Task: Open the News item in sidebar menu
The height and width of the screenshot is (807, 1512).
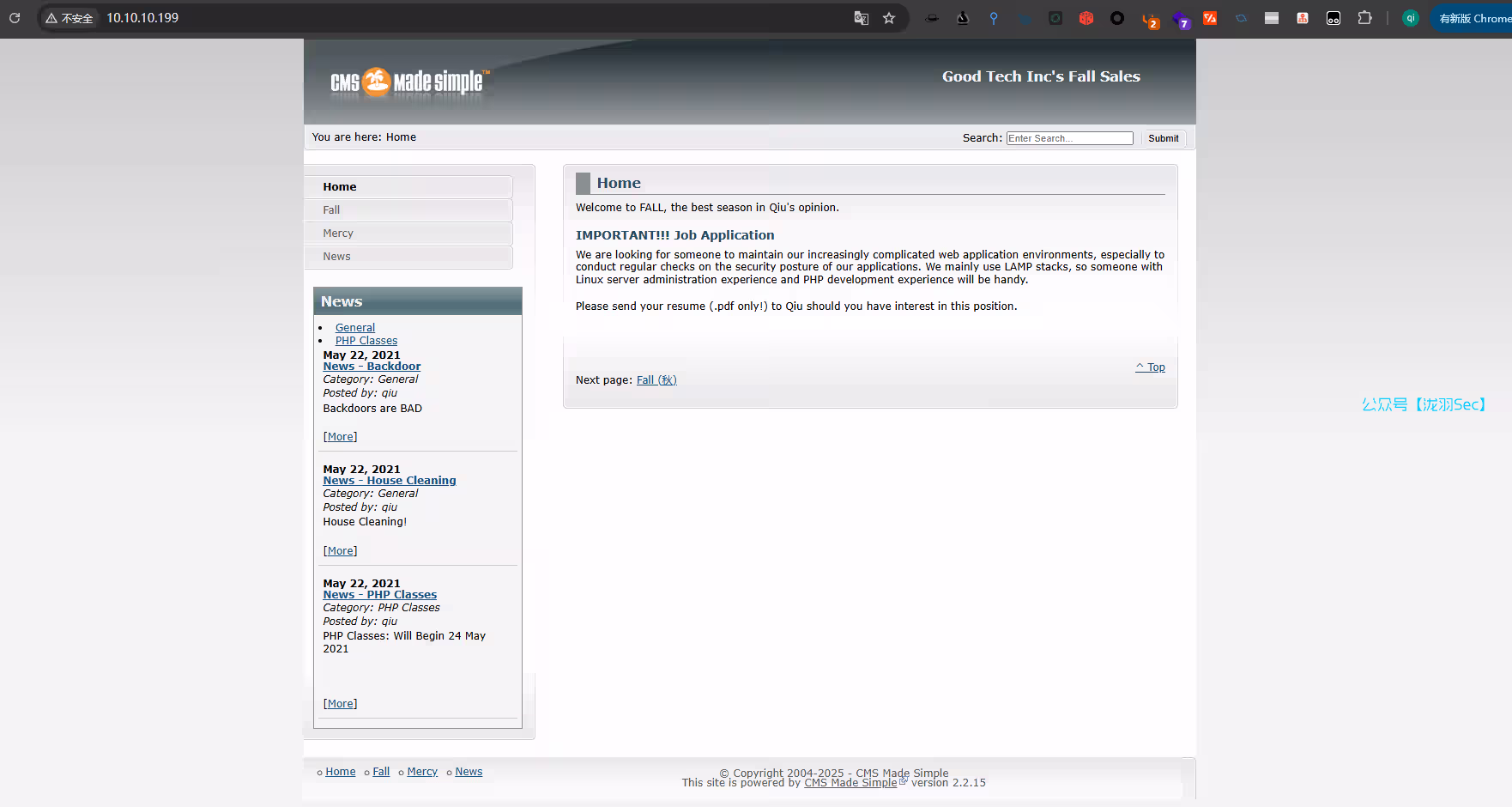Action: click(x=336, y=257)
